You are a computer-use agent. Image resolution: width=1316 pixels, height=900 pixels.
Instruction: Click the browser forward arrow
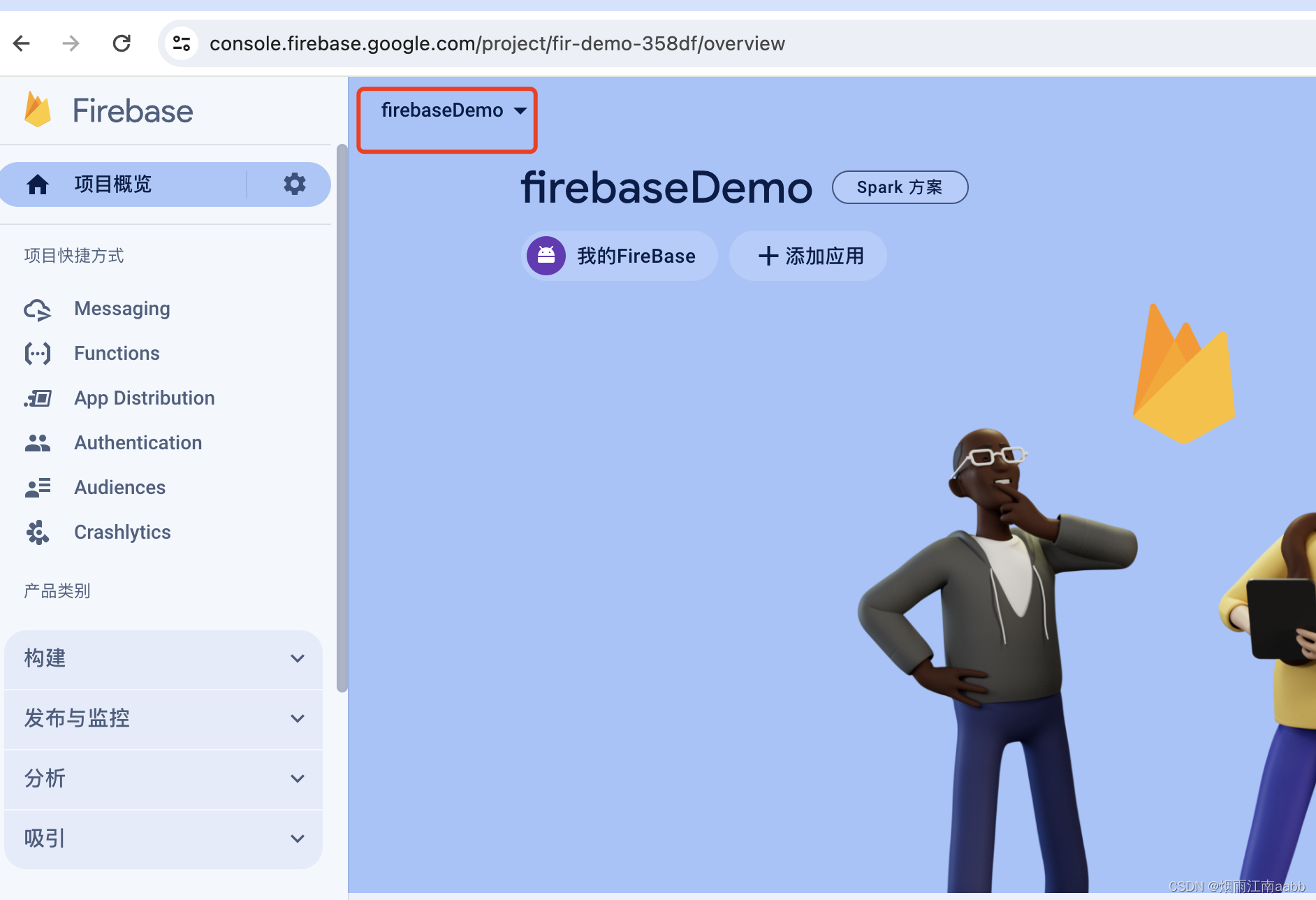(71, 43)
